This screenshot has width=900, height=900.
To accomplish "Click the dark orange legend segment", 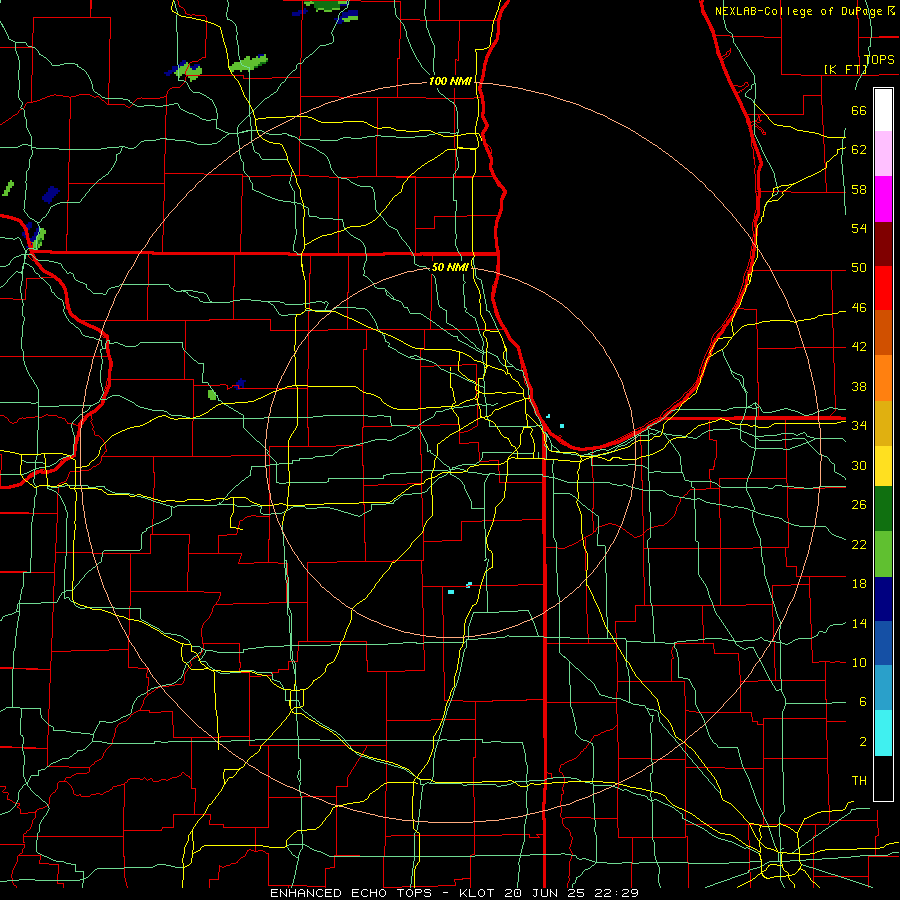I will (x=883, y=333).
